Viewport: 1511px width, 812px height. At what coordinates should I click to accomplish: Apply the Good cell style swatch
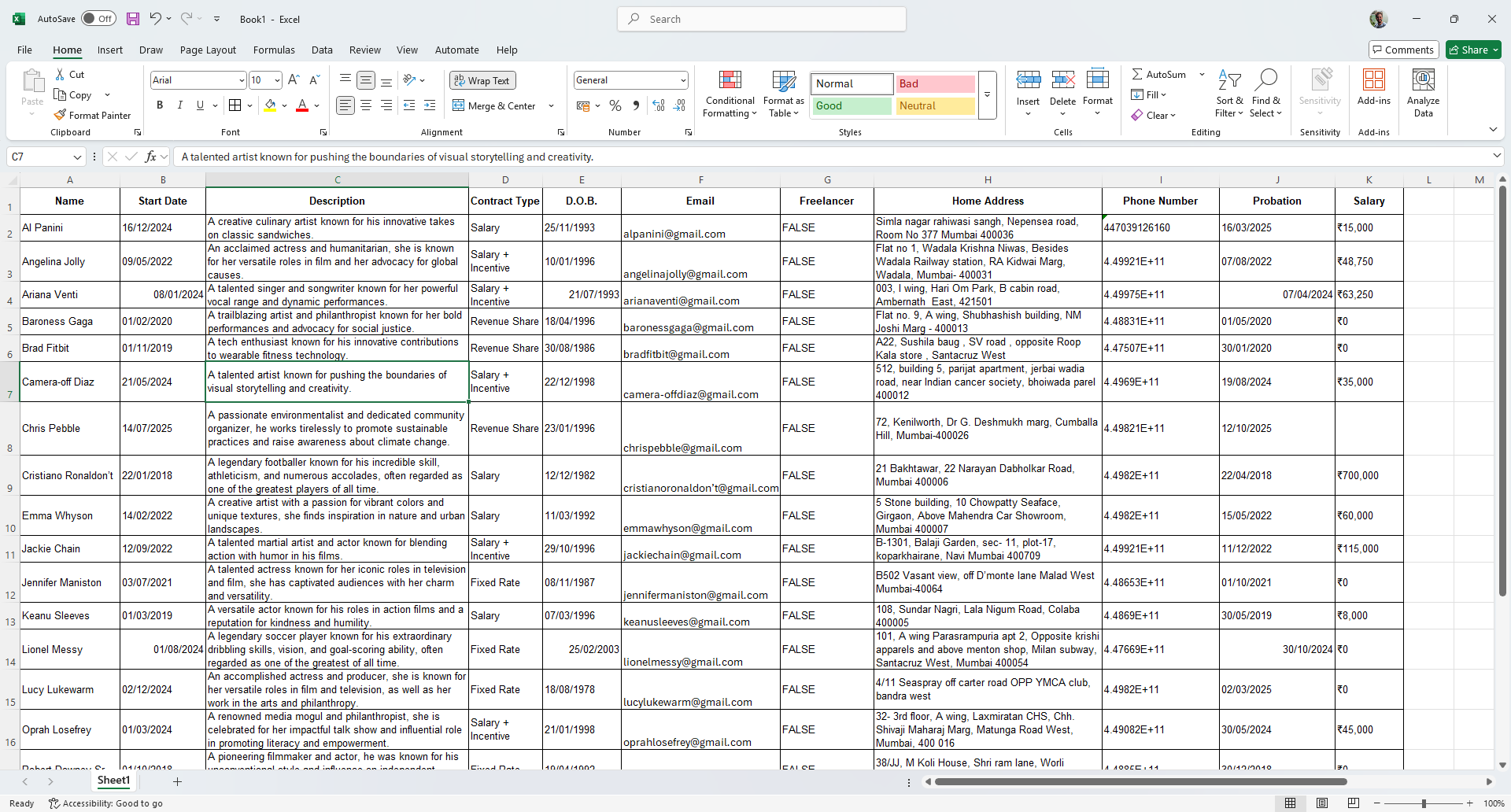pyautogui.click(x=852, y=105)
